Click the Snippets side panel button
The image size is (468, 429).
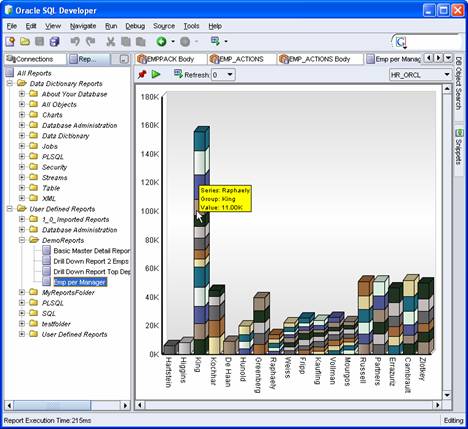[459, 147]
